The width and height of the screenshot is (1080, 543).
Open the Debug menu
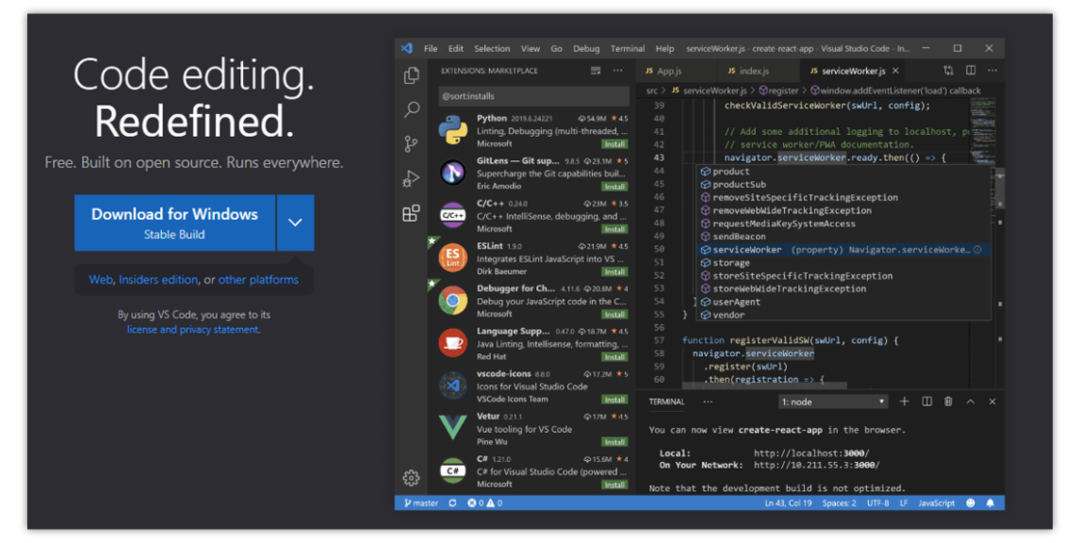[x=586, y=49]
